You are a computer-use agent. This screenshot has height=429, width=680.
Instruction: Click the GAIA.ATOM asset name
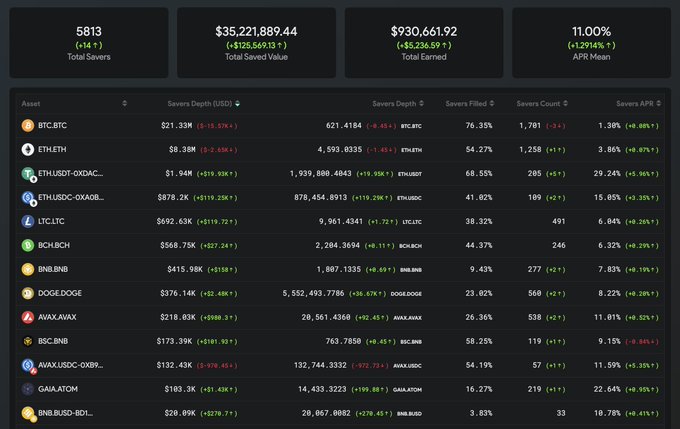[x=58, y=389]
